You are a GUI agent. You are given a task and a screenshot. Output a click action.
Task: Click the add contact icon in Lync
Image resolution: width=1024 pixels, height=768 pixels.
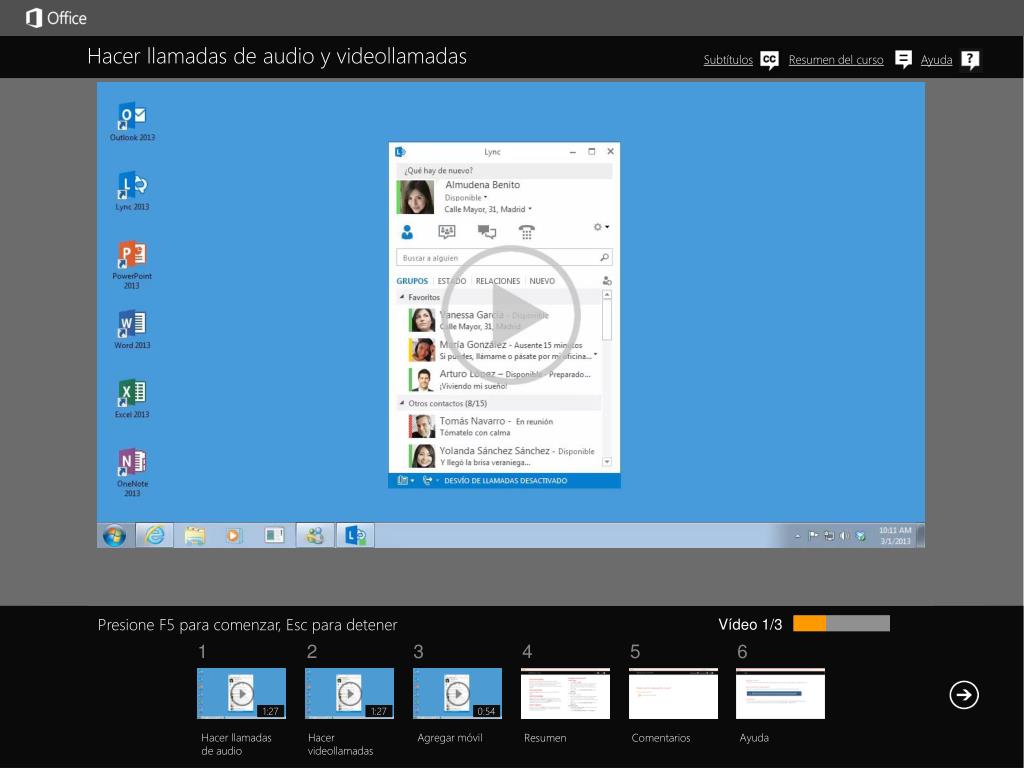point(607,281)
